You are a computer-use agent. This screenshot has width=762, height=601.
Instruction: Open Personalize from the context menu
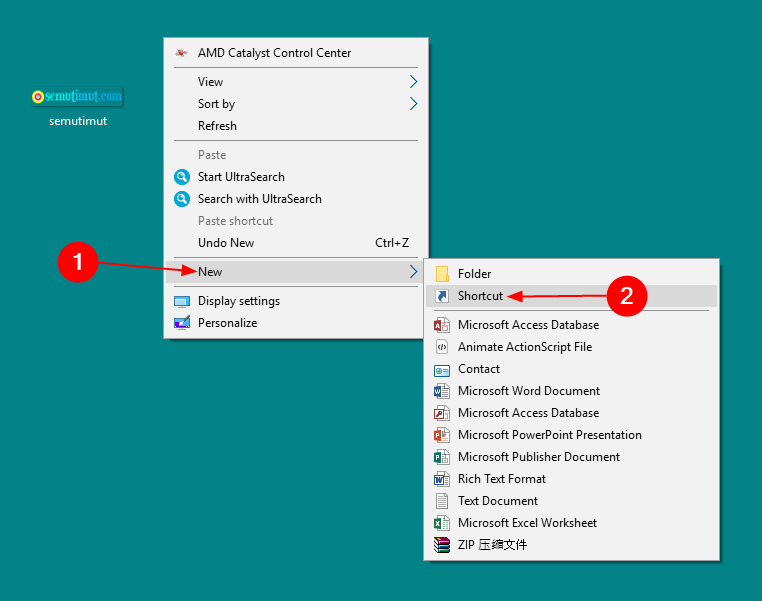[x=296, y=323]
